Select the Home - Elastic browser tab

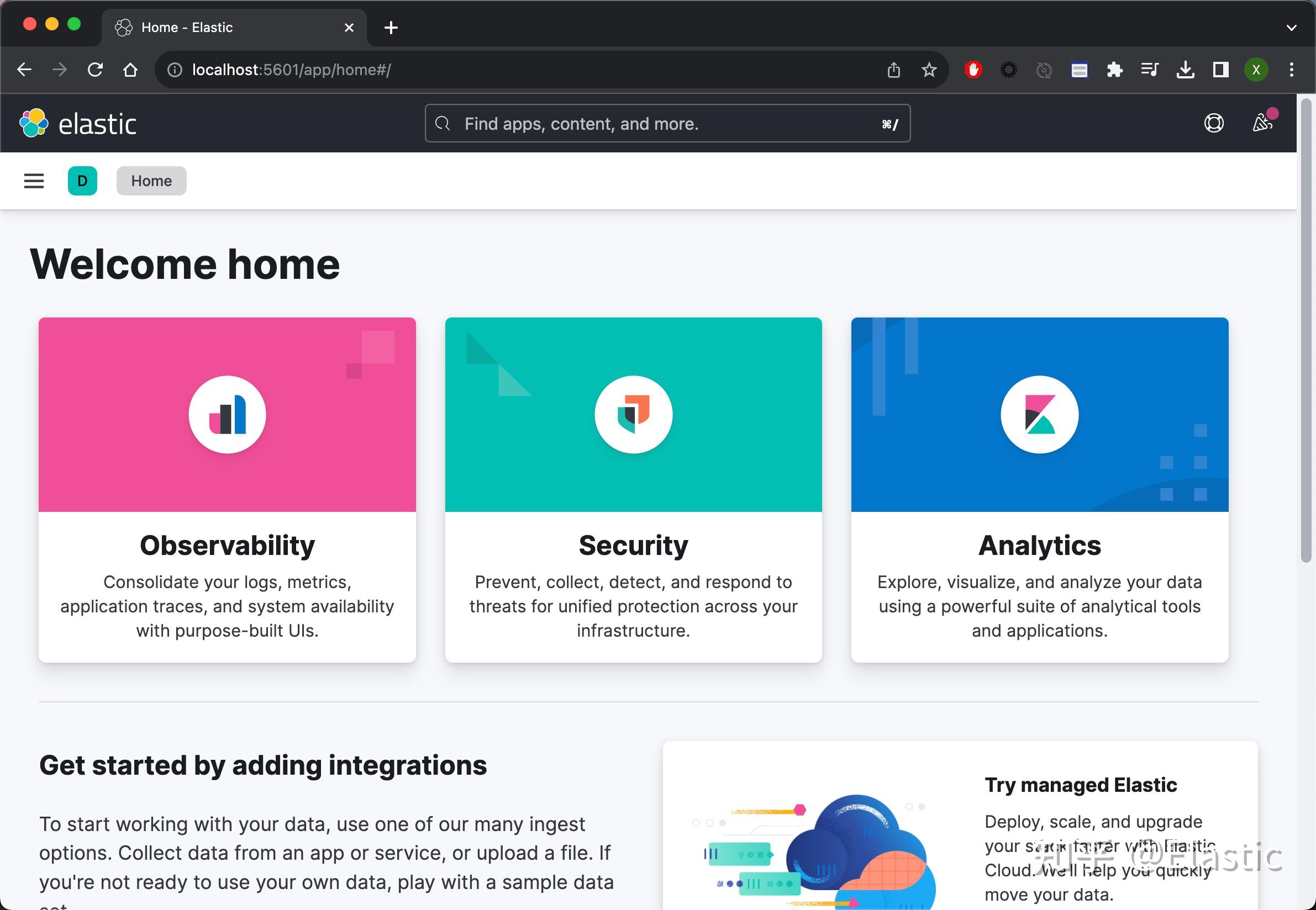(x=187, y=28)
